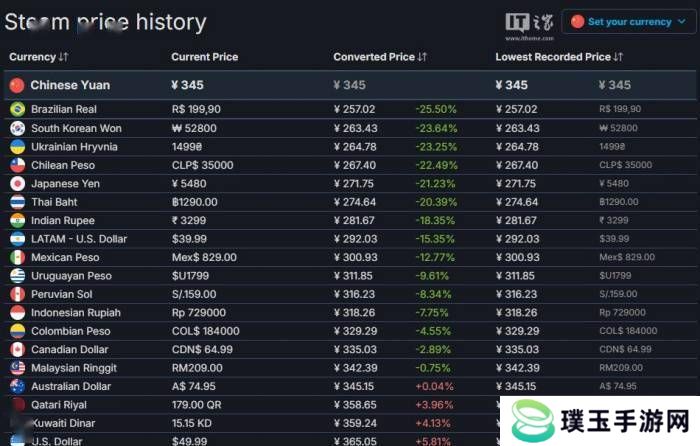Click the Indian Rupee flag icon

coord(17,221)
